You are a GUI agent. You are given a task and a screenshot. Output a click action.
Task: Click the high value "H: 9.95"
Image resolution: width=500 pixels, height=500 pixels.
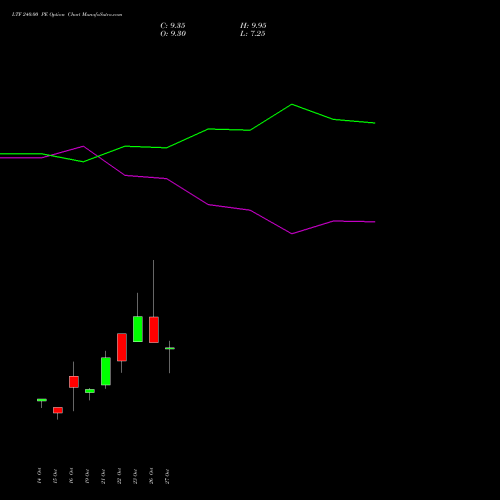pos(253,26)
